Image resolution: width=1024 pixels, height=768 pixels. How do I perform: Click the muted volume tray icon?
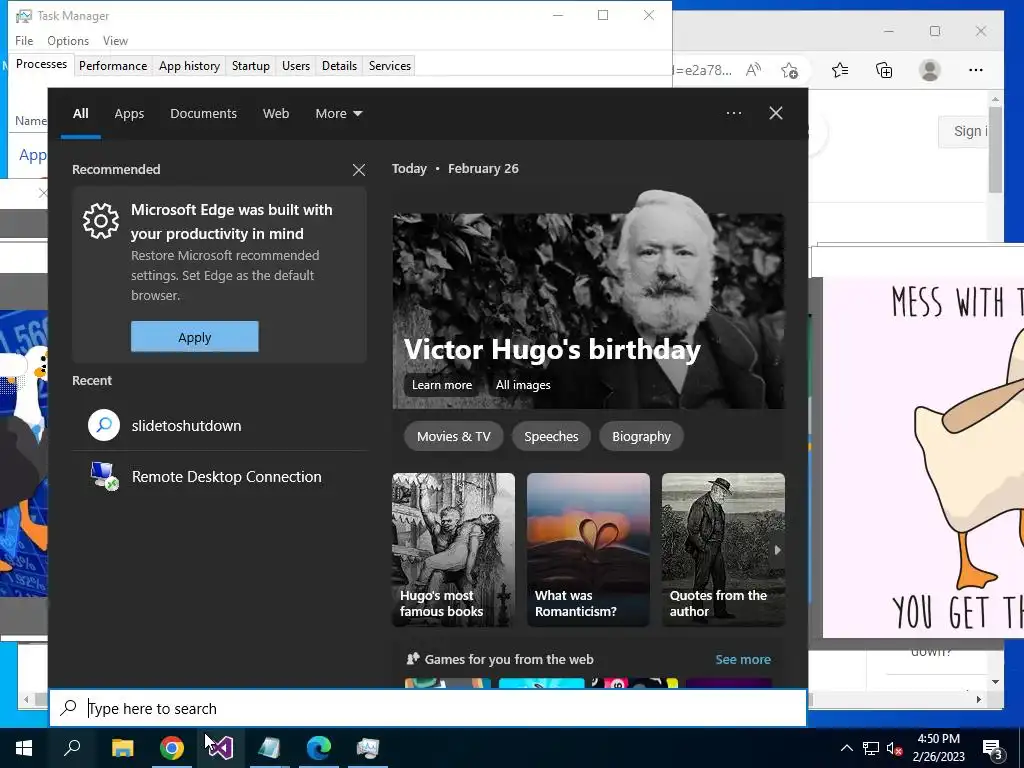pos(894,748)
